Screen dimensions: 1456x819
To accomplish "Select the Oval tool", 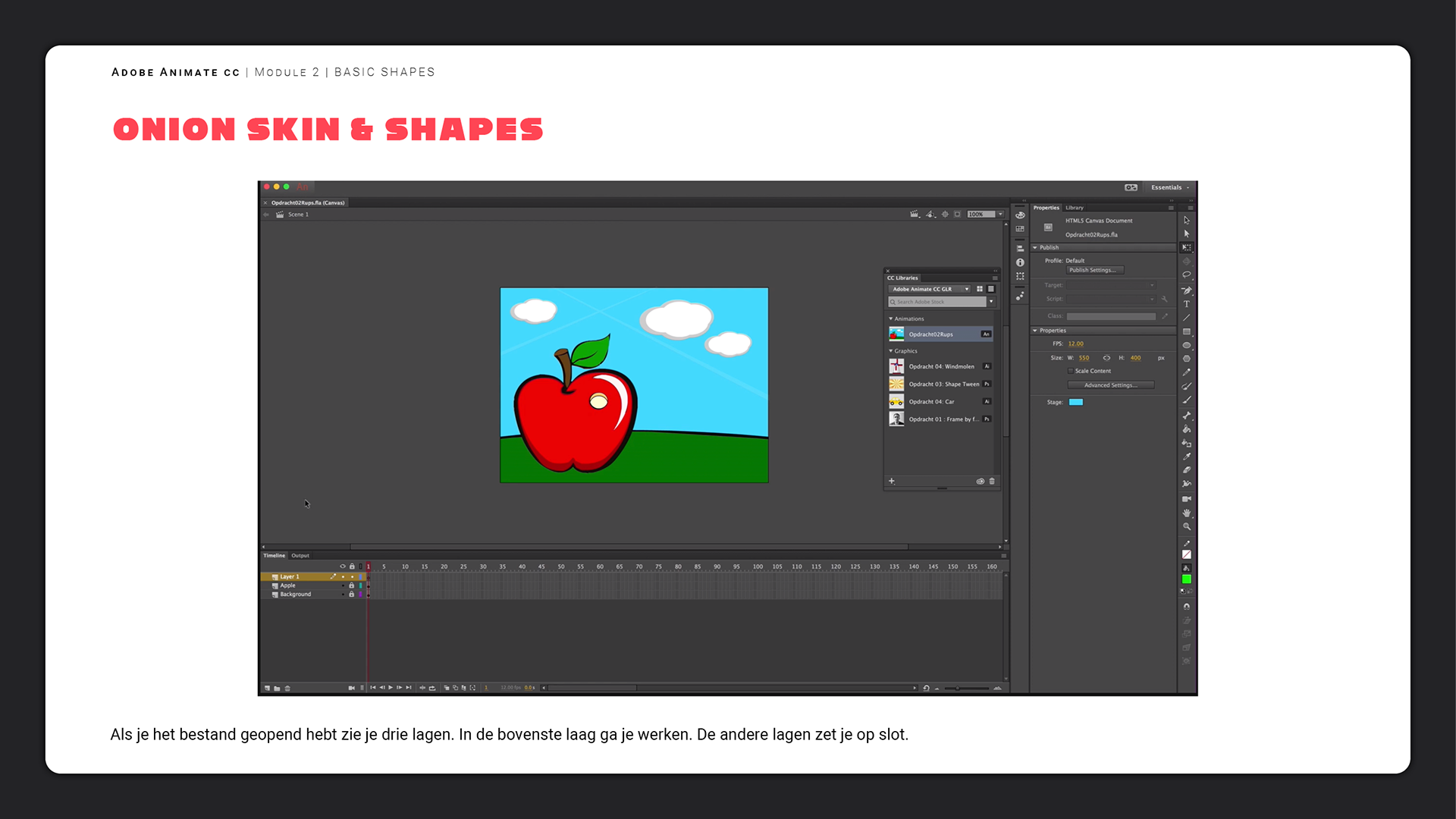I will (1187, 345).
